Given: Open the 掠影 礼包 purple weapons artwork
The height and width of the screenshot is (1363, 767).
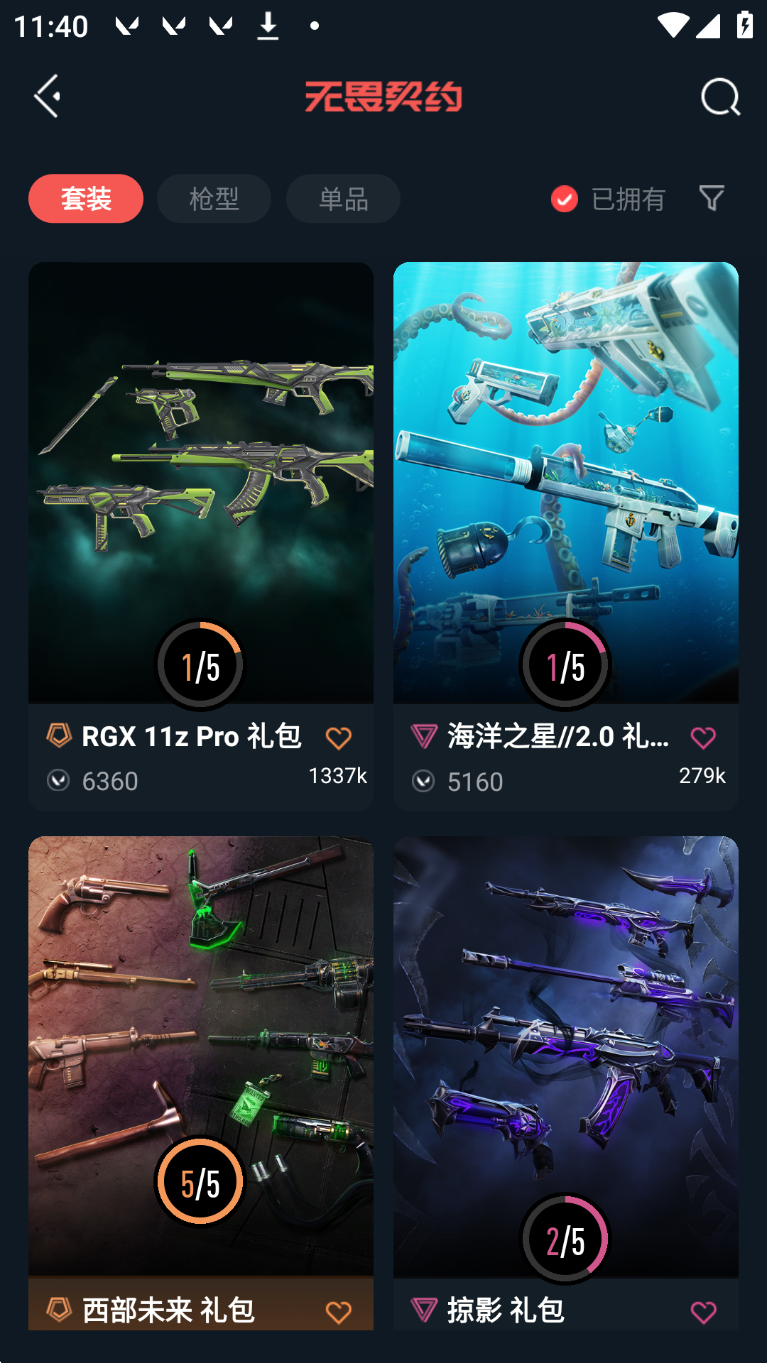Looking at the screenshot, I should [566, 1056].
